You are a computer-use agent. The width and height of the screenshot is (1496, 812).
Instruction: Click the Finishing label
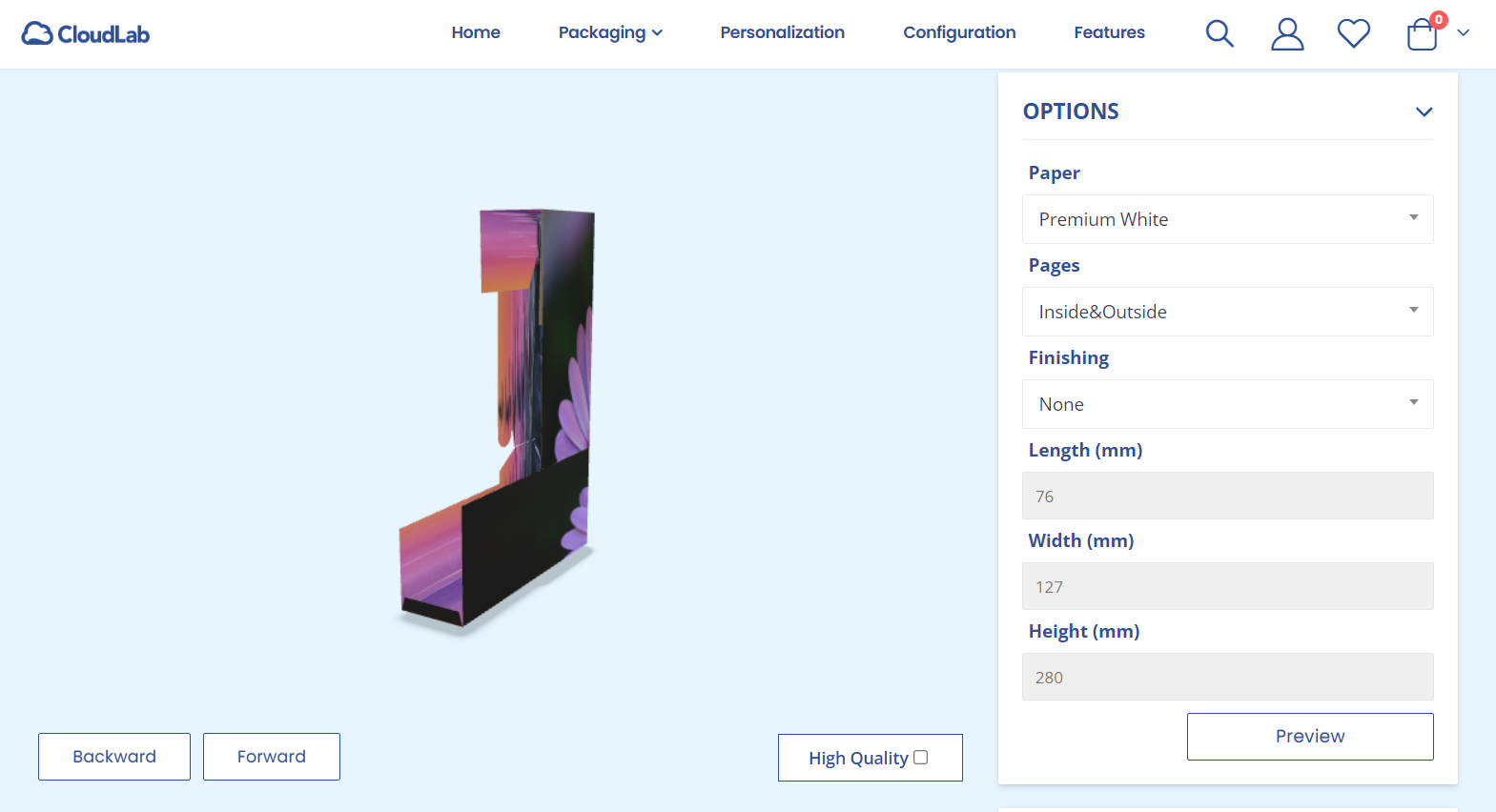[x=1068, y=357]
